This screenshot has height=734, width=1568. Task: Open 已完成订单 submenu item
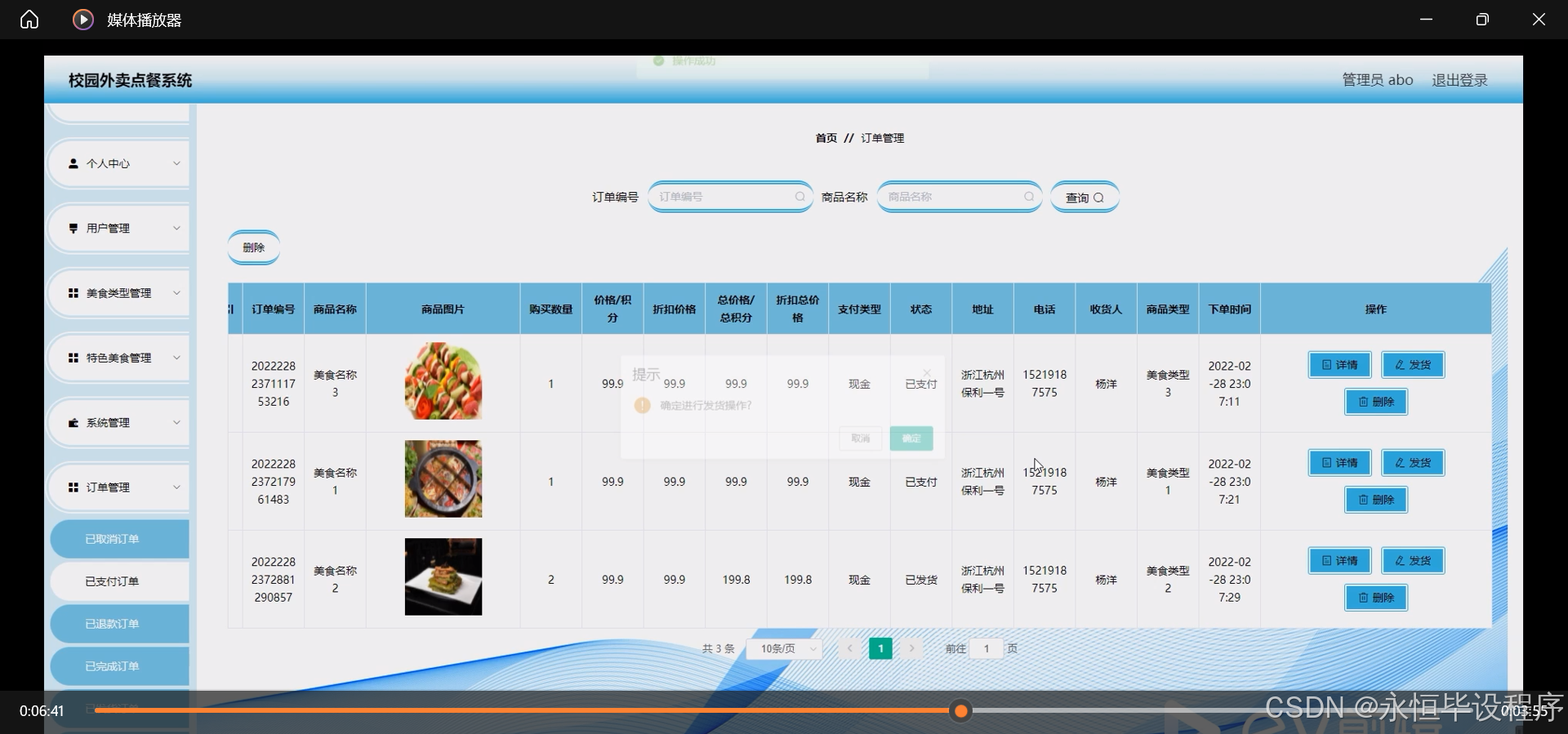119,666
